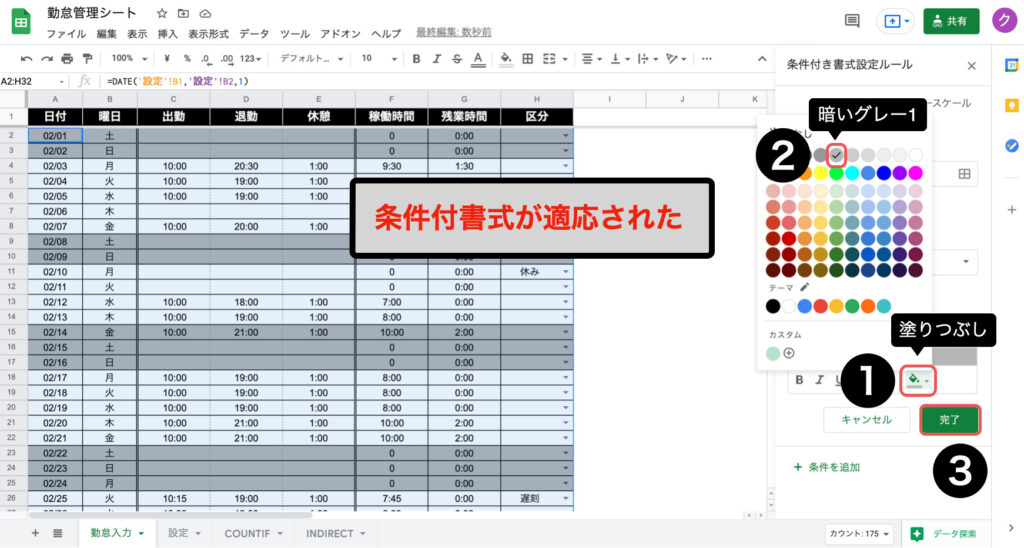Choose the yellow color swatch

pos(821,173)
